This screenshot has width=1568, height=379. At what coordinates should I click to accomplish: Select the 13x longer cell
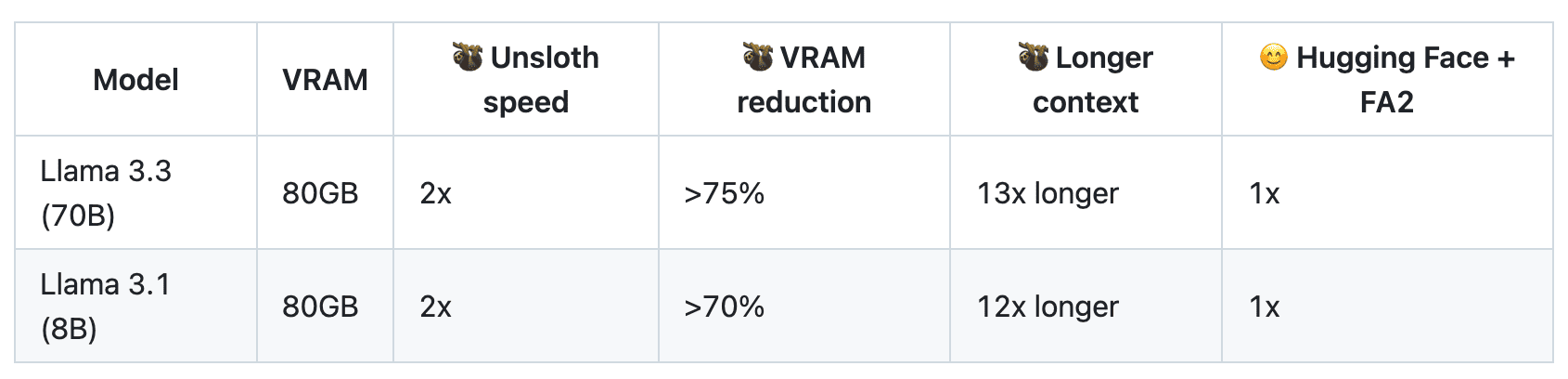1047,193
